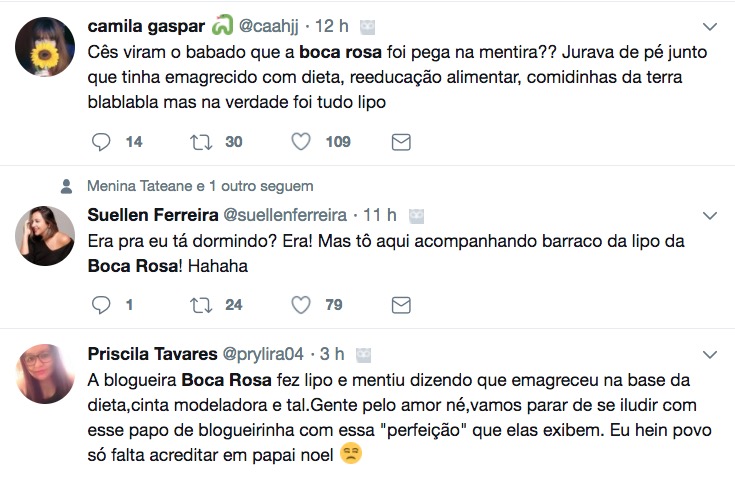Like camila gaspar's tweet
The image size is (735, 479).
[301, 142]
